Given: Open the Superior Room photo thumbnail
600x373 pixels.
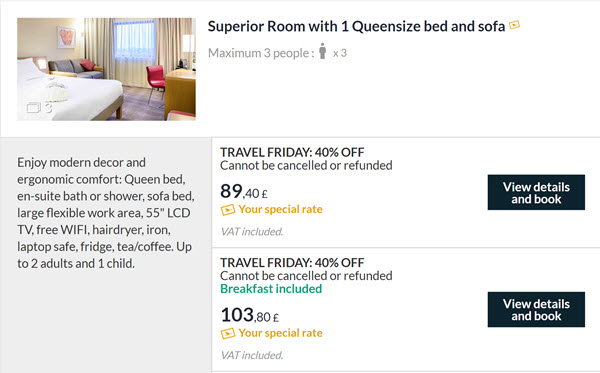Looking at the screenshot, I should click(x=106, y=69).
